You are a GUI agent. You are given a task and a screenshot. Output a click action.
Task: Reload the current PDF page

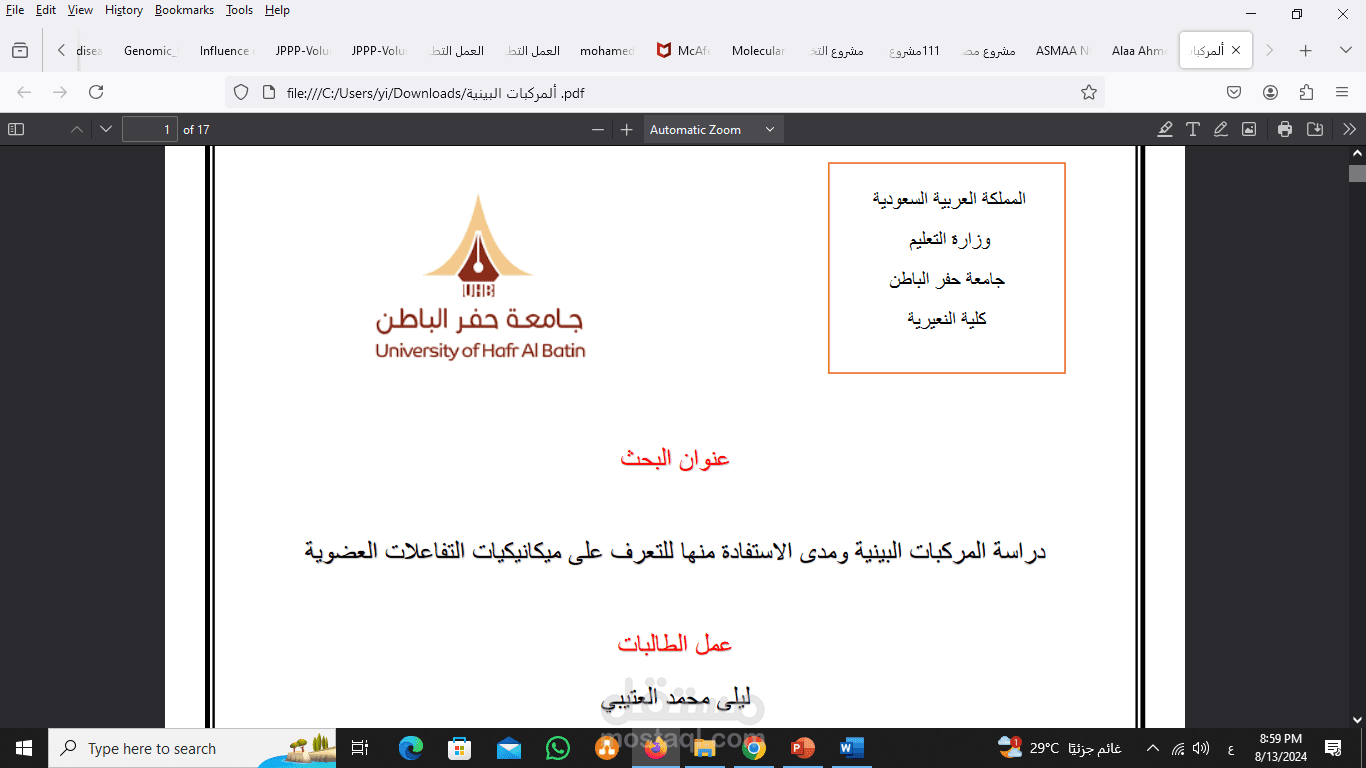[x=96, y=91]
